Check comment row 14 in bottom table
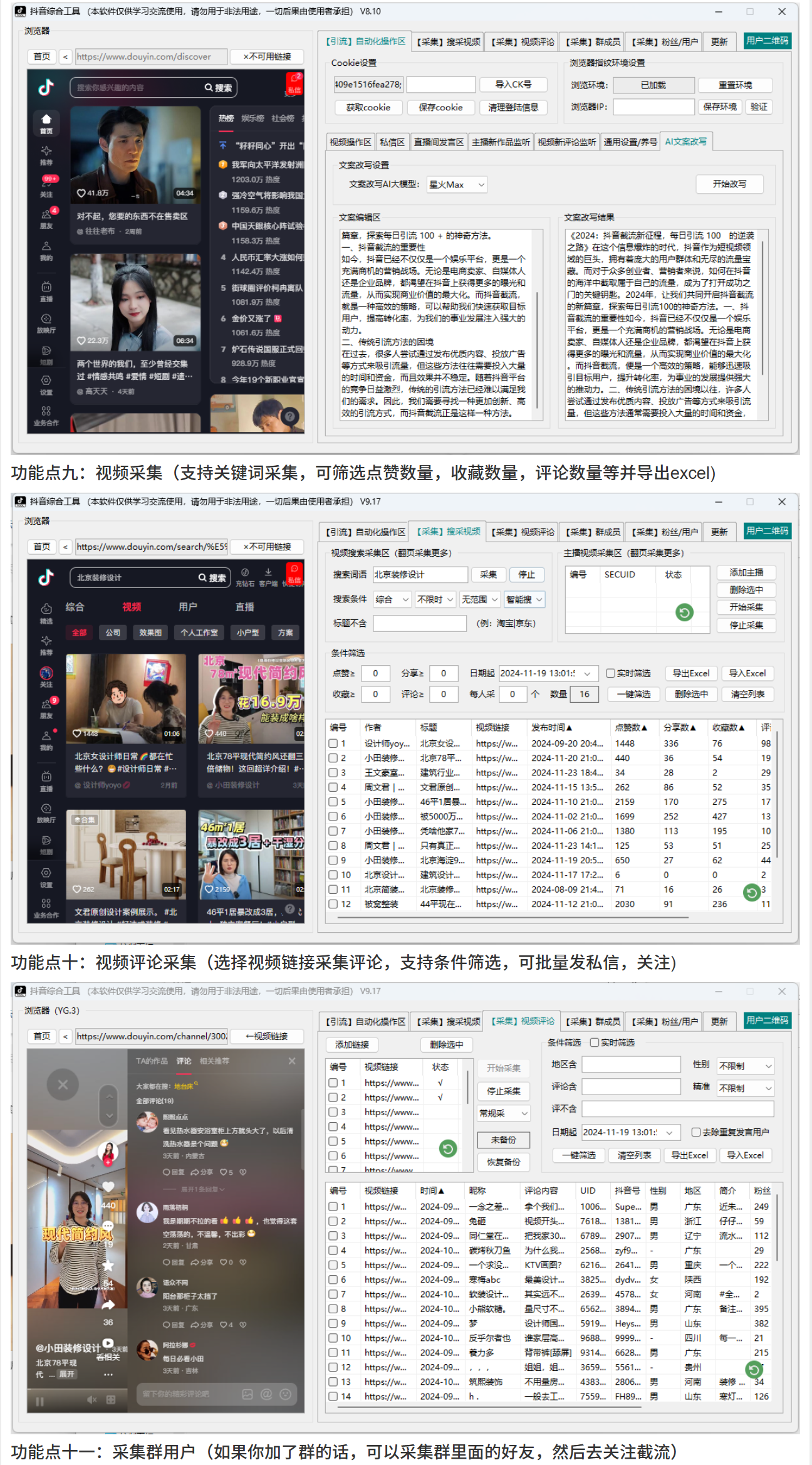Screen dimensions: 812x1465 tap(333, 1397)
